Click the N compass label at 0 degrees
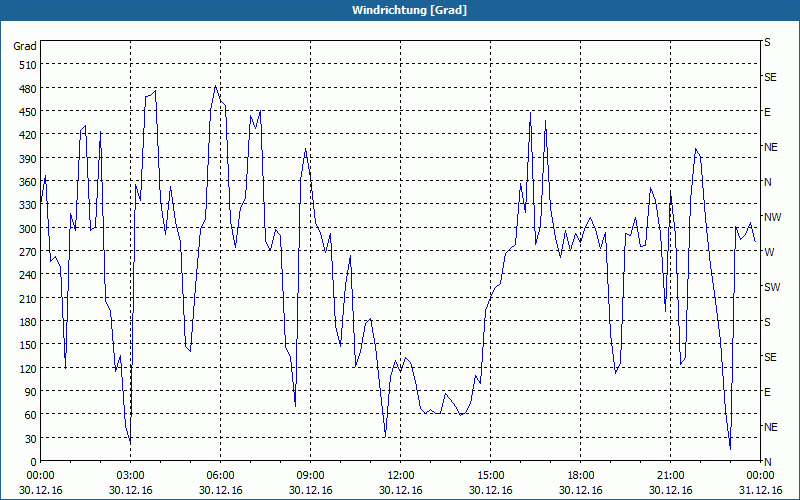800x500 pixels. [x=767, y=462]
